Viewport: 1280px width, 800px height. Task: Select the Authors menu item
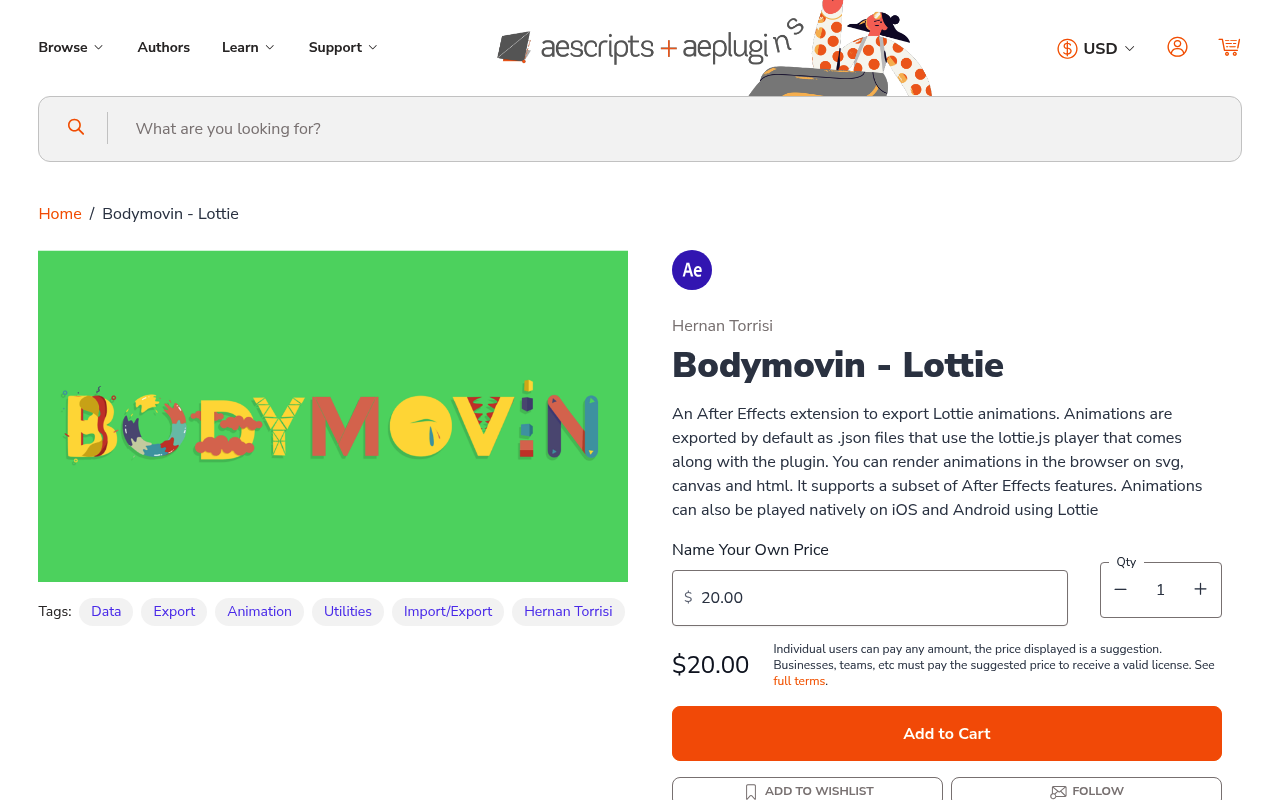click(163, 46)
